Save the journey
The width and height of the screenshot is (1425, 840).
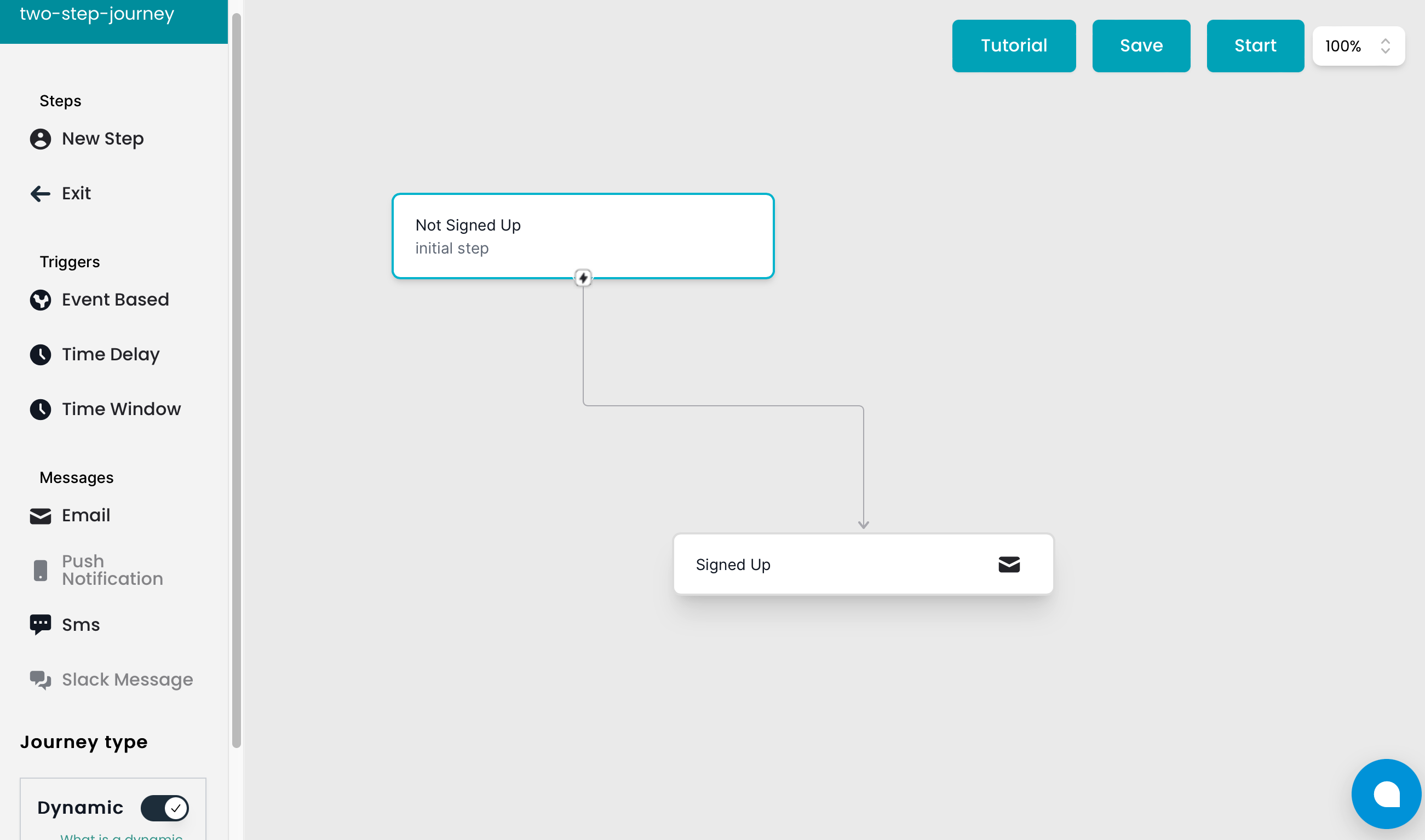click(x=1141, y=46)
